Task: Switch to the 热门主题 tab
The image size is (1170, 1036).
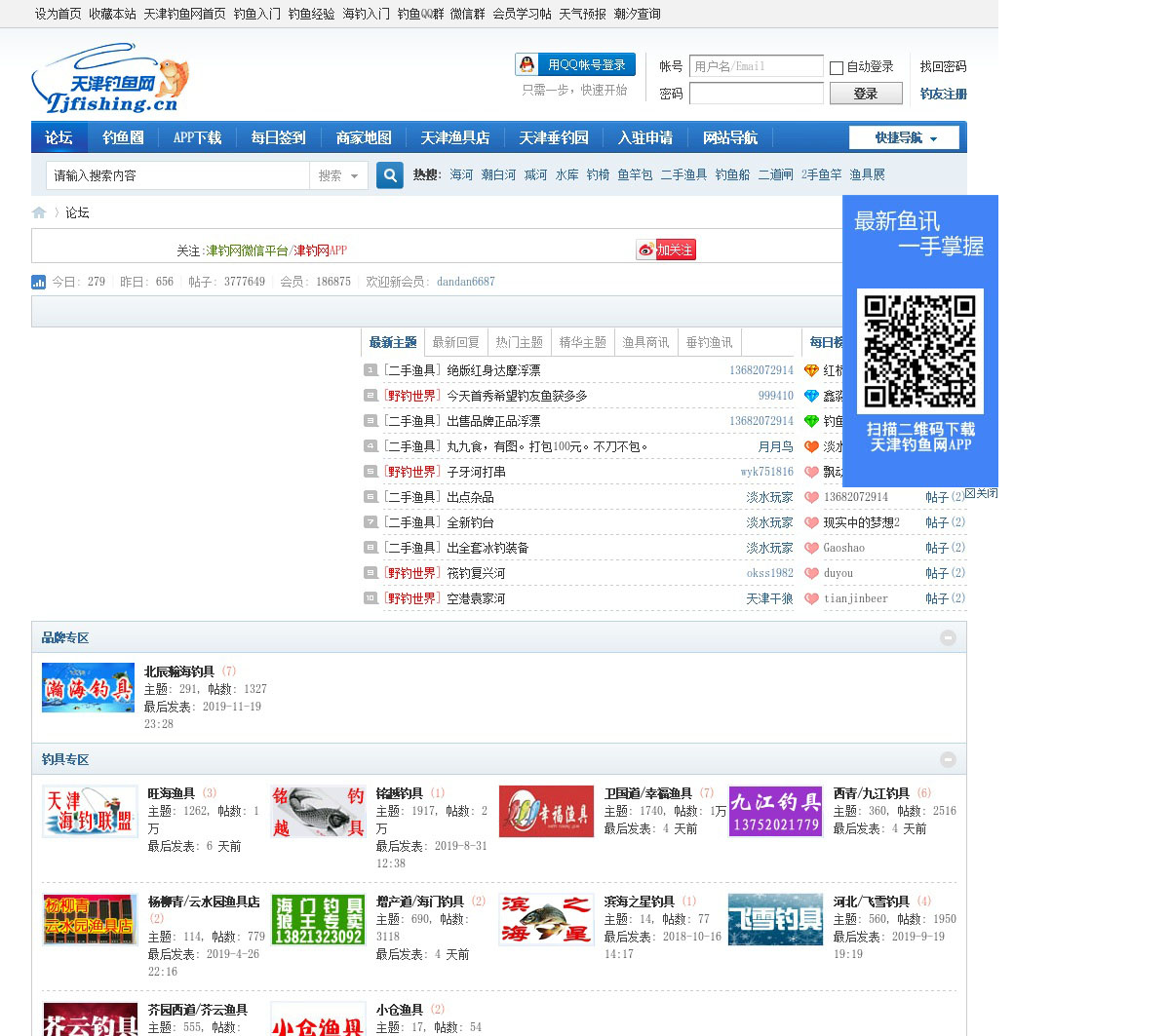Action: pyautogui.click(x=519, y=342)
